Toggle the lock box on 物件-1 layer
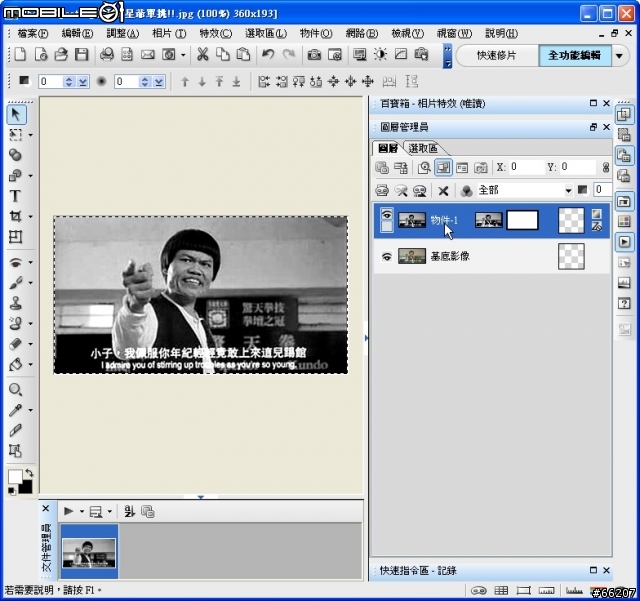The height and width of the screenshot is (601, 640). click(387, 226)
